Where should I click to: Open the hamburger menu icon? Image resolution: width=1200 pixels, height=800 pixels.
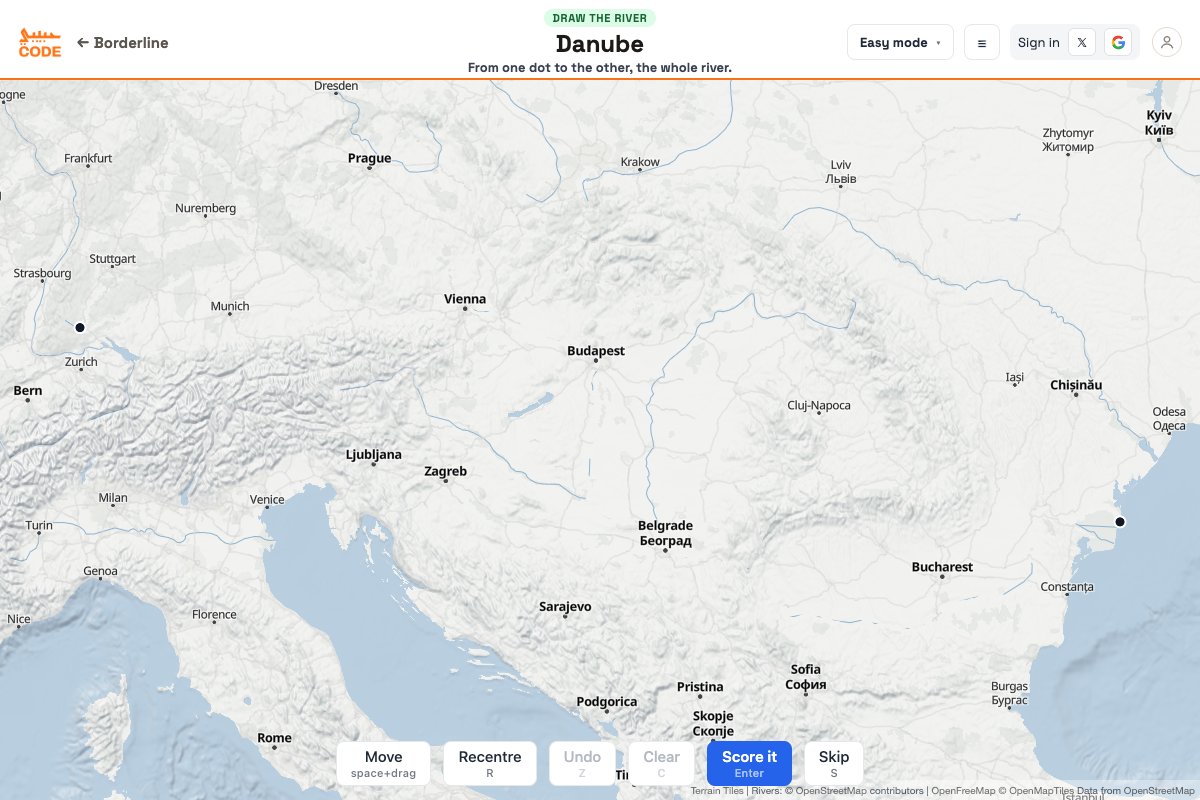coord(982,43)
